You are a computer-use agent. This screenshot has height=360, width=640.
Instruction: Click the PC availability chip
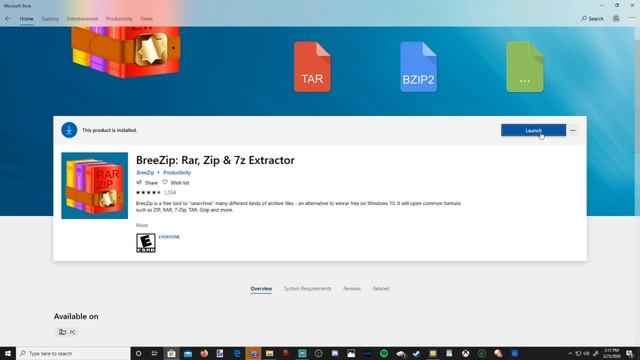tap(67, 332)
